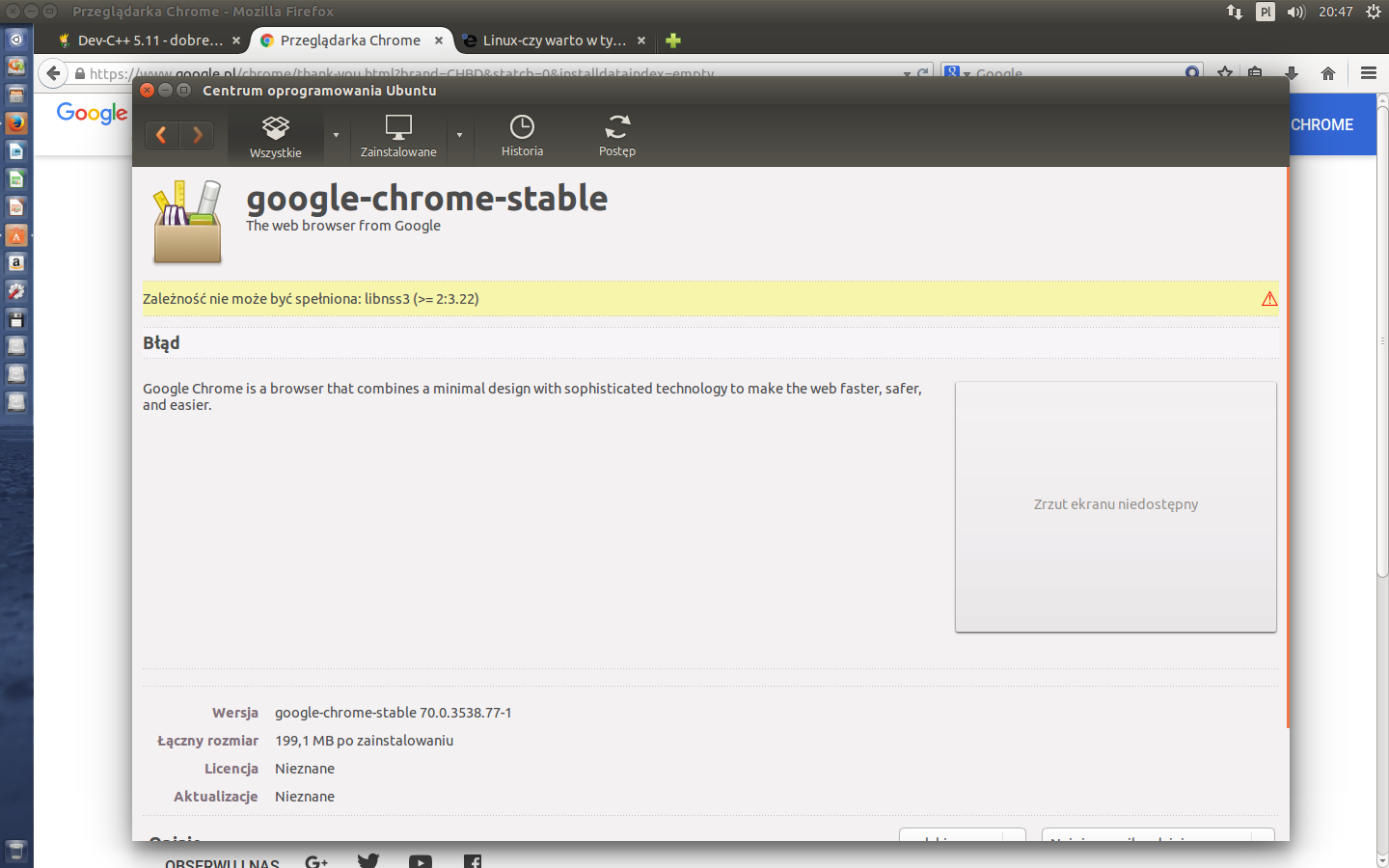
Task: Launch LibreOffice Impress from launcher
Action: pos(16,207)
